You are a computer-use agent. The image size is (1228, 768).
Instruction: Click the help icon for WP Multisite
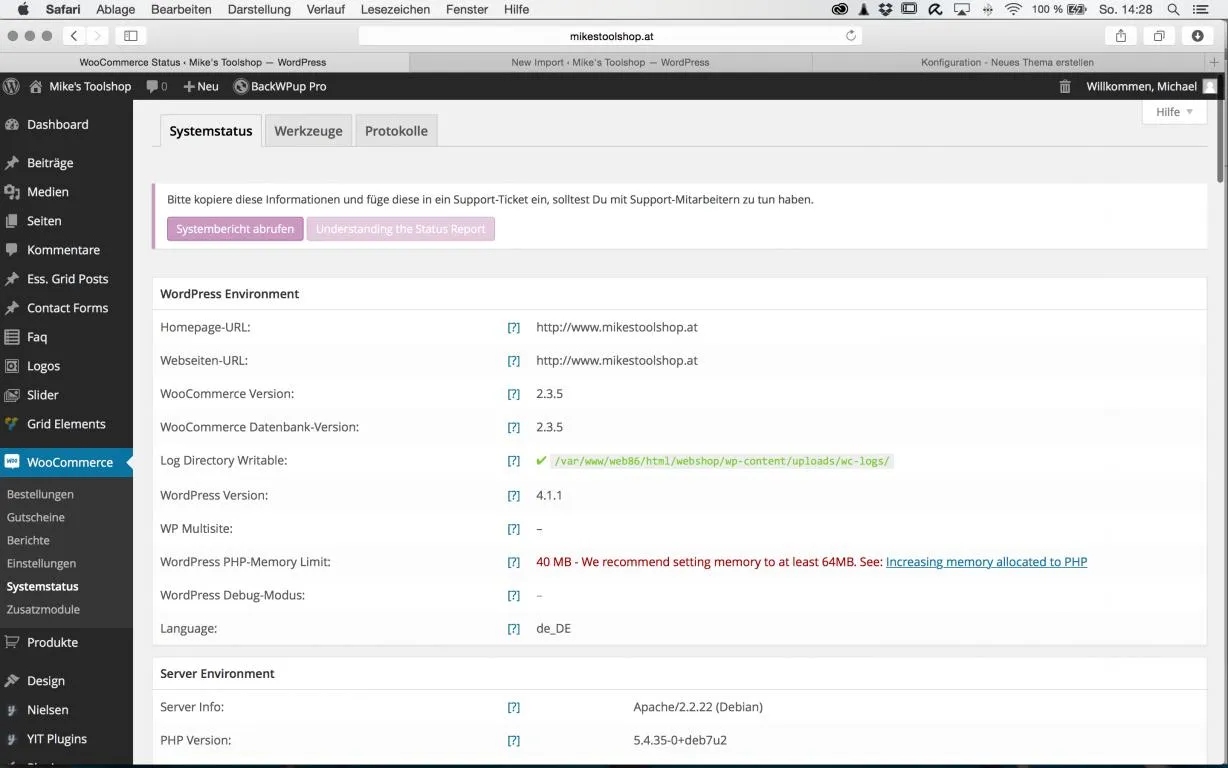[x=513, y=529]
